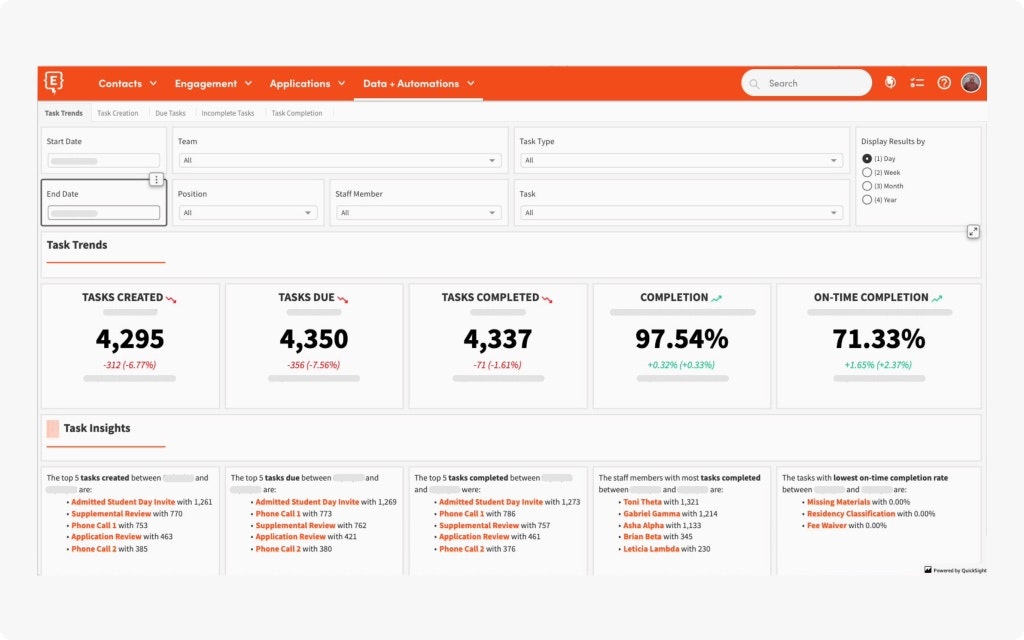Click the expand icon above Task Trends

pos(973,232)
